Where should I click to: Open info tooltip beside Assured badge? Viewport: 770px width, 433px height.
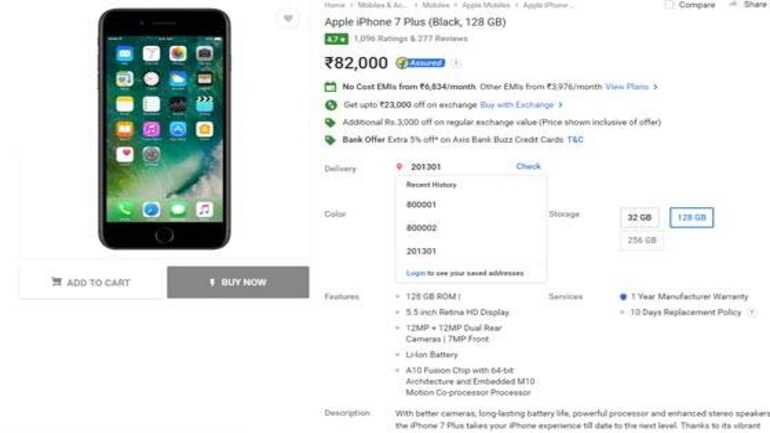[456, 63]
